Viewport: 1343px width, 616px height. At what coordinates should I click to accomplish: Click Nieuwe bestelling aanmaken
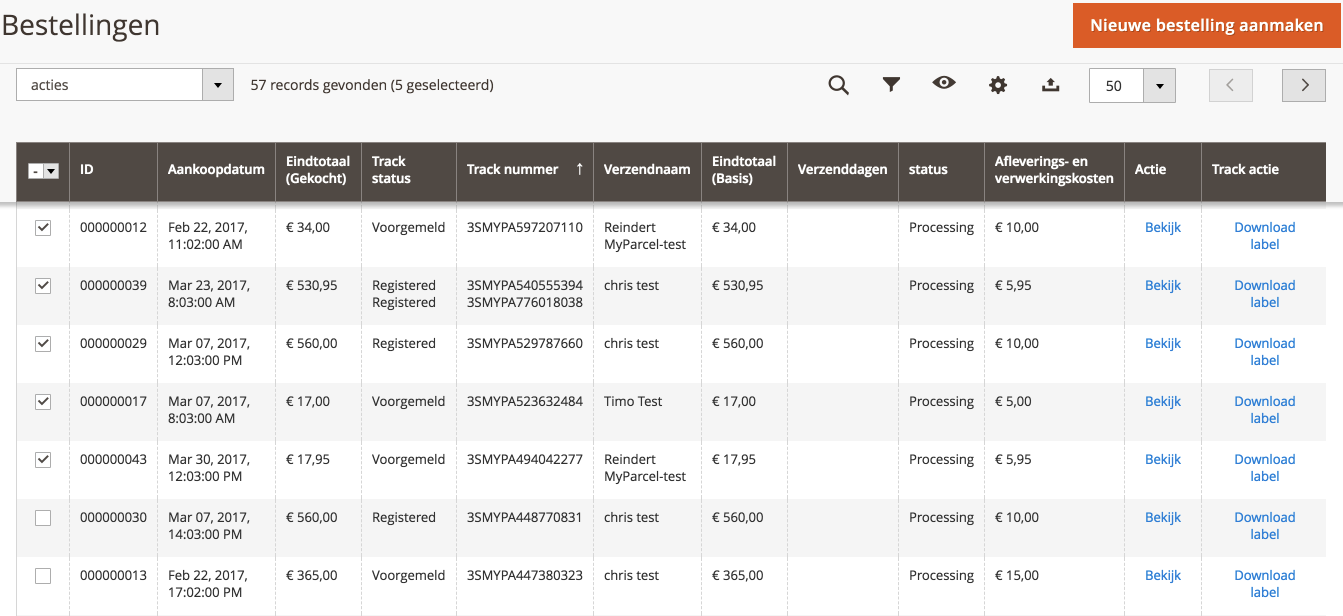[1207, 25]
